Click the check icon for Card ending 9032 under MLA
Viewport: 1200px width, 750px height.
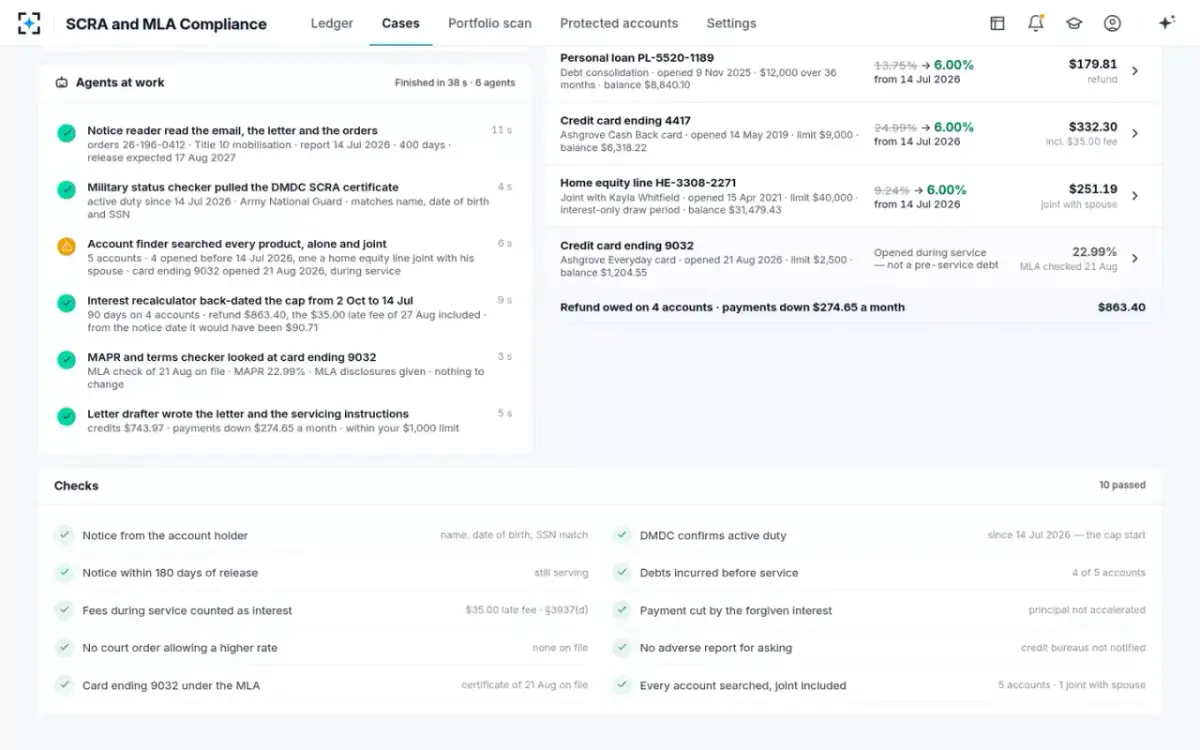pos(64,685)
